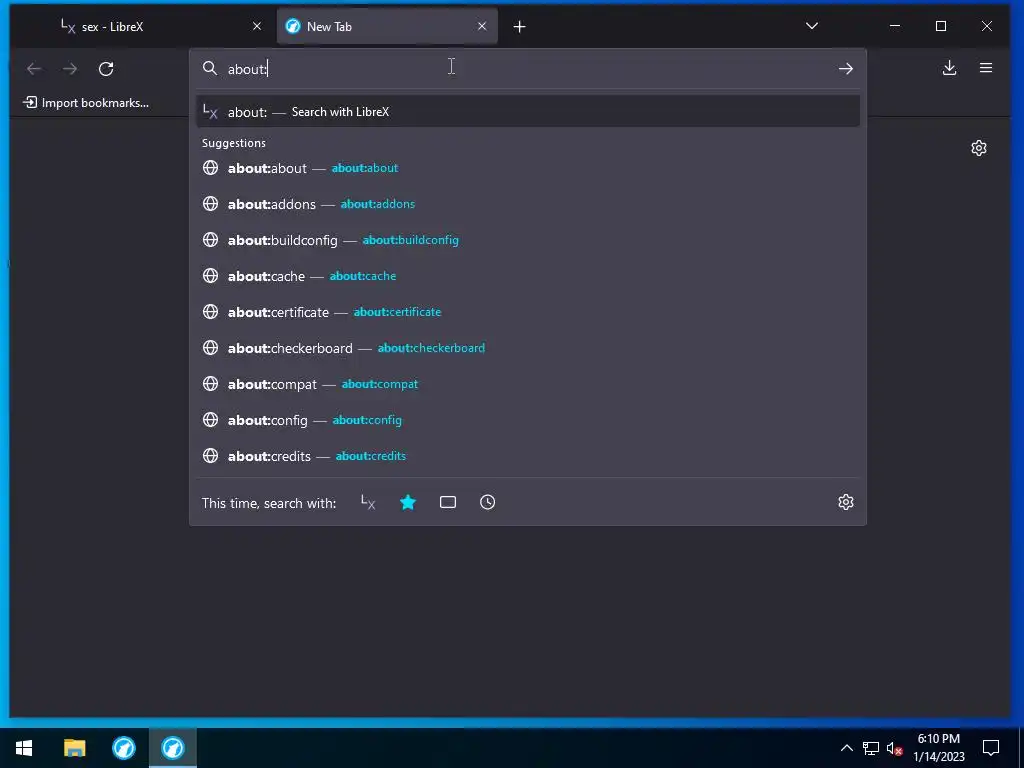Choose the about:cache suggestion

(x=528, y=276)
